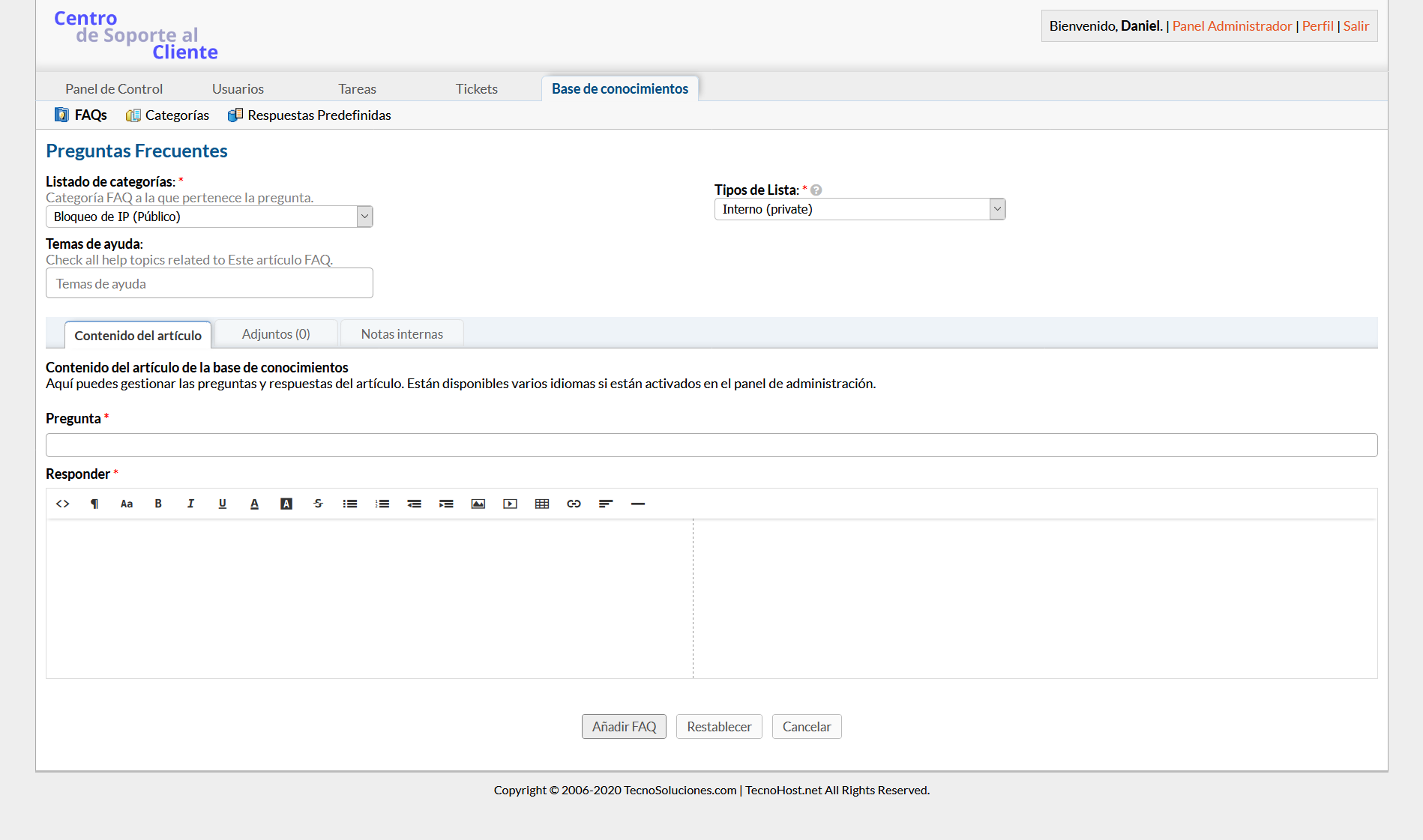The image size is (1423, 840).
Task: Insert an image into the answer
Action: 478,504
